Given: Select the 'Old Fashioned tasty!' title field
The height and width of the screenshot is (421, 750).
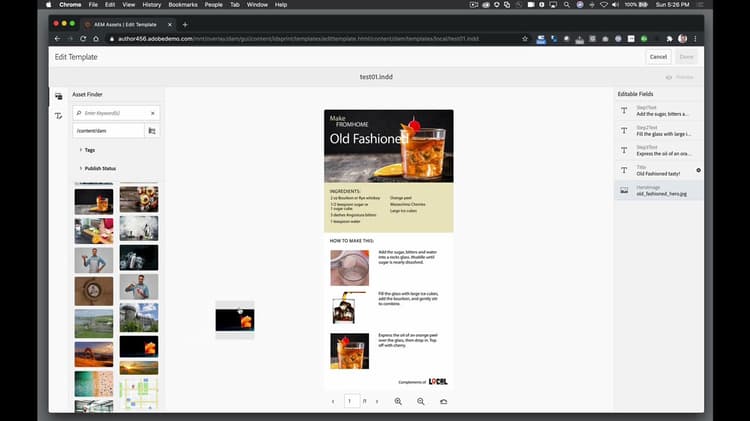Looking at the screenshot, I should pos(659,170).
